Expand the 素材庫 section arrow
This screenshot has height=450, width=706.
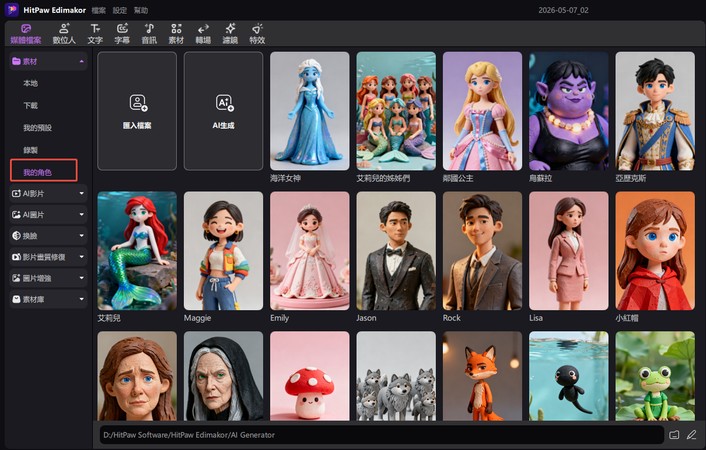[81, 299]
